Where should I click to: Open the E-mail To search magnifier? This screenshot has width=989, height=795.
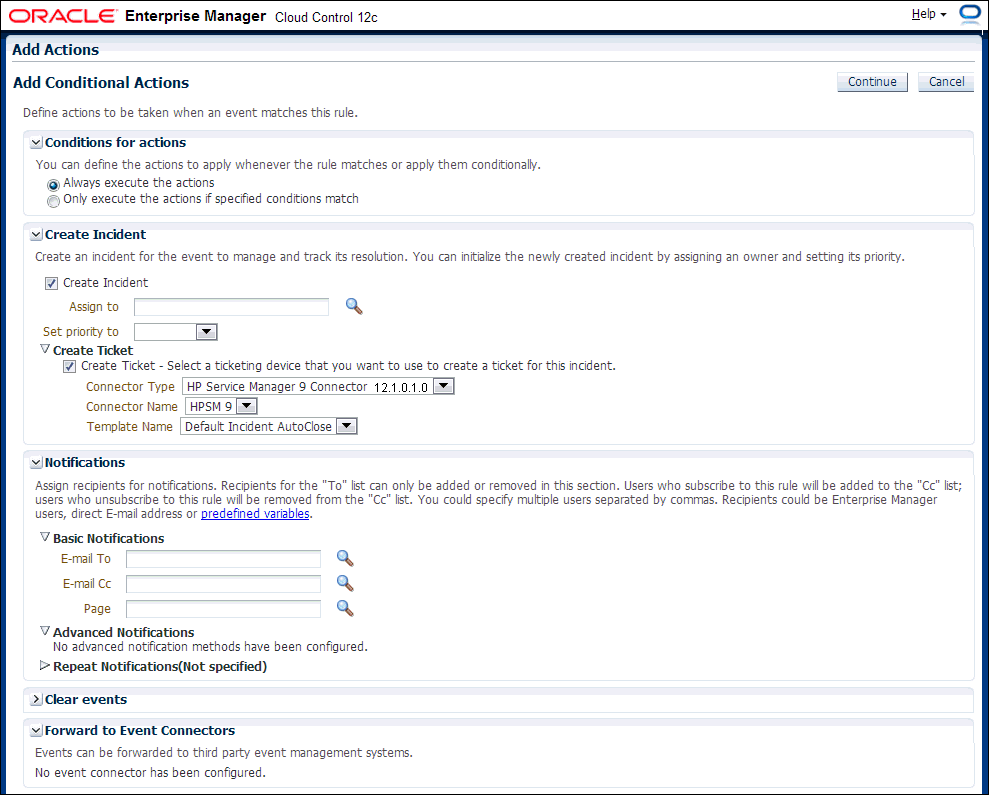(x=344, y=558)
